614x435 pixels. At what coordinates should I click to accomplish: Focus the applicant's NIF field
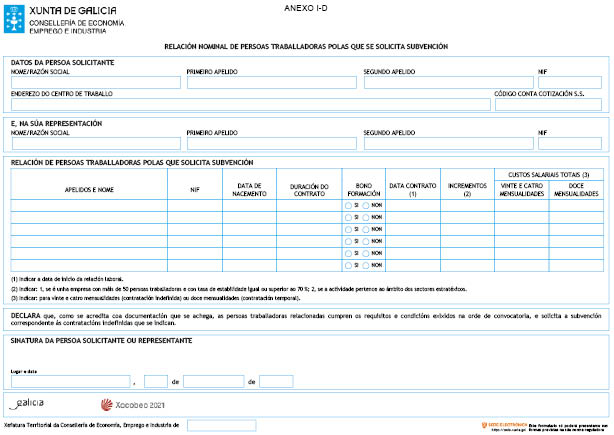coord(570,82)
